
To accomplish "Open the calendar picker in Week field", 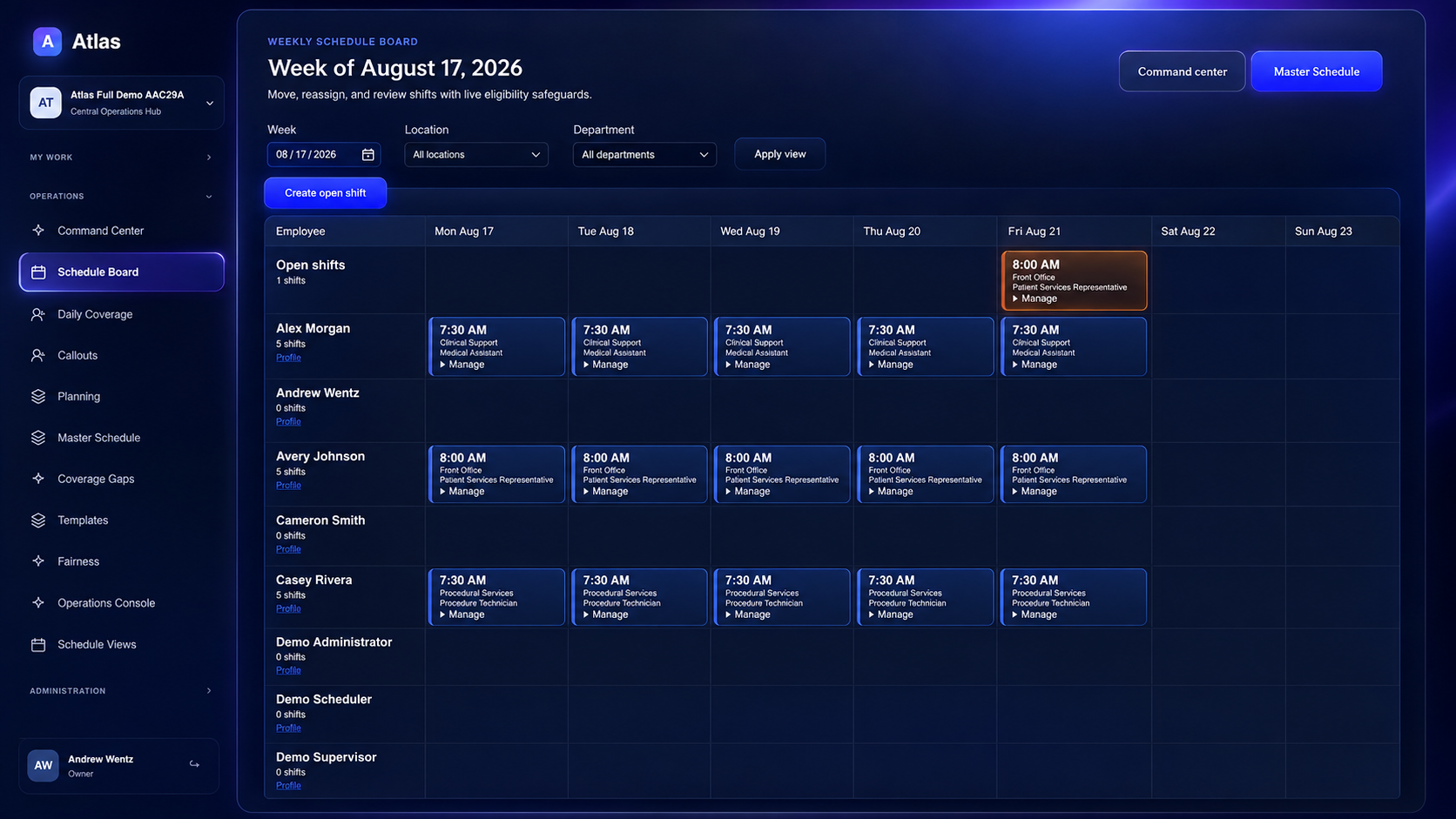I will coord(368,155).
